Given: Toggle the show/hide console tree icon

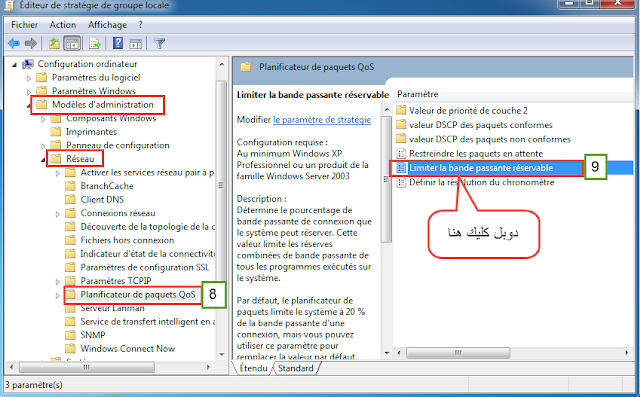Looking at the screenshot, I should (x=72, y=43).
